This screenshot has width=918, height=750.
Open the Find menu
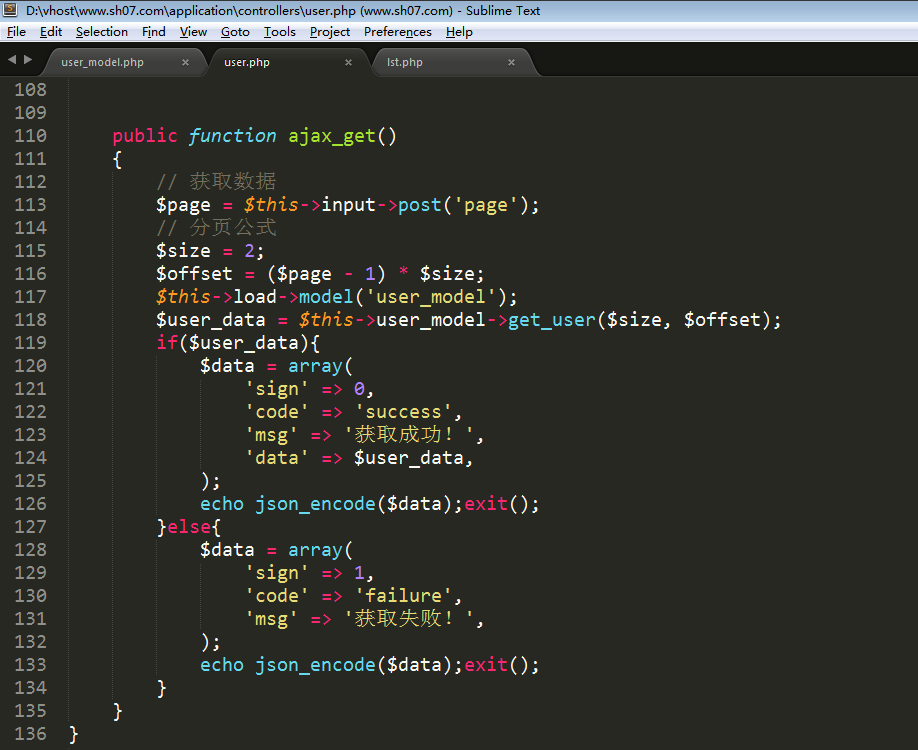[154, 32]
